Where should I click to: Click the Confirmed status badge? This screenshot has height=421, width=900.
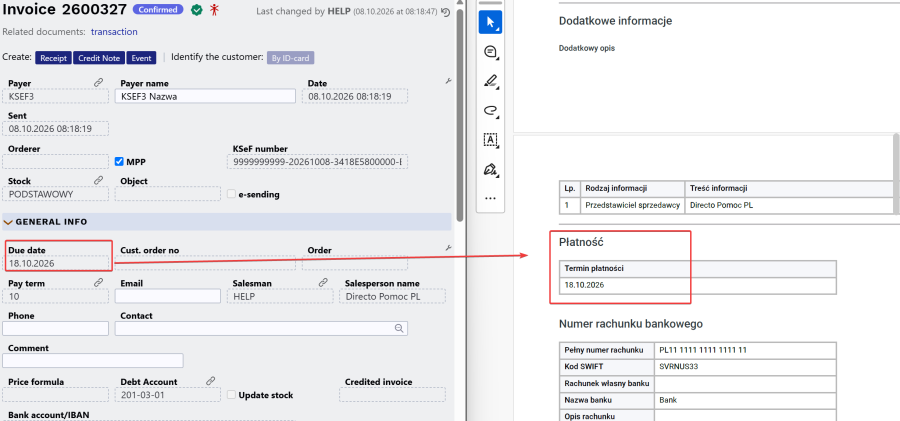(158, 9)
